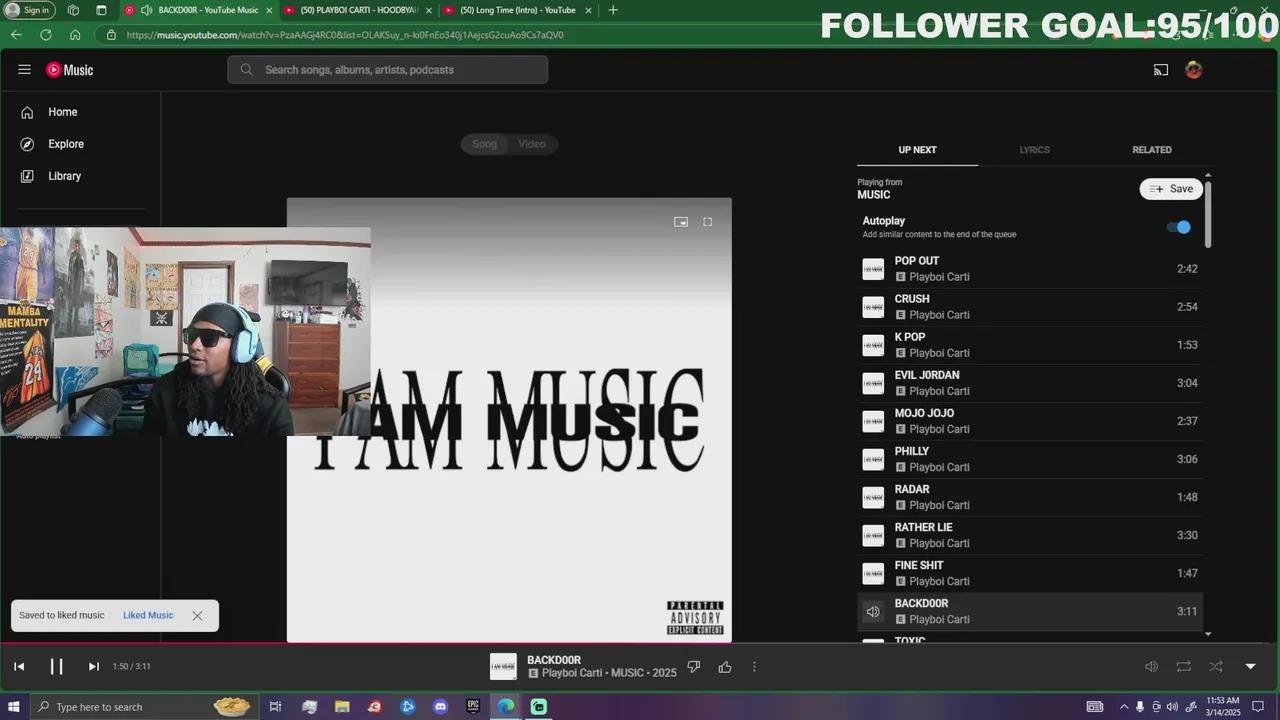Open the Windows Start menu
Viewport: 1280px width, 720px height.
14,707
